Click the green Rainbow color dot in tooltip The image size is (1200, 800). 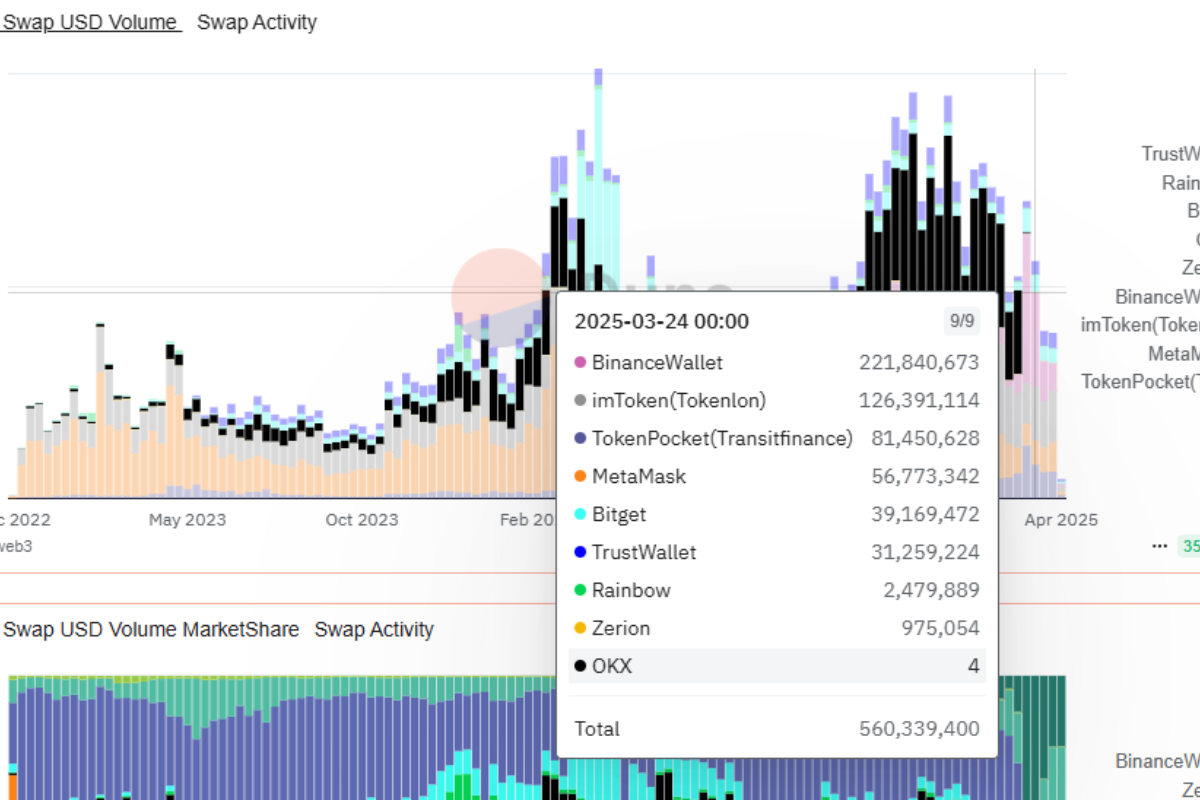tap(580, 591)
